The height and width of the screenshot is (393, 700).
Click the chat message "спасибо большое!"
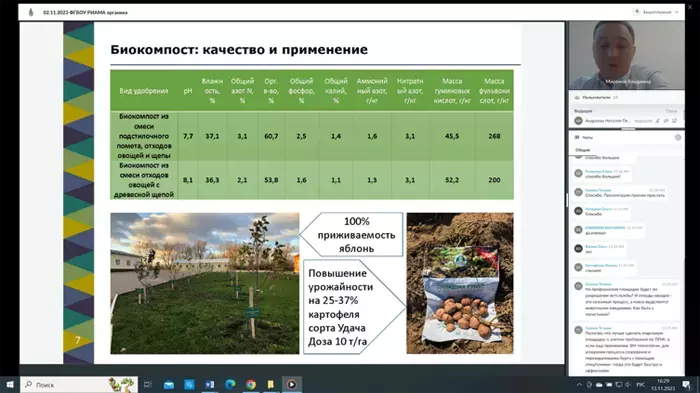[603, 176]
